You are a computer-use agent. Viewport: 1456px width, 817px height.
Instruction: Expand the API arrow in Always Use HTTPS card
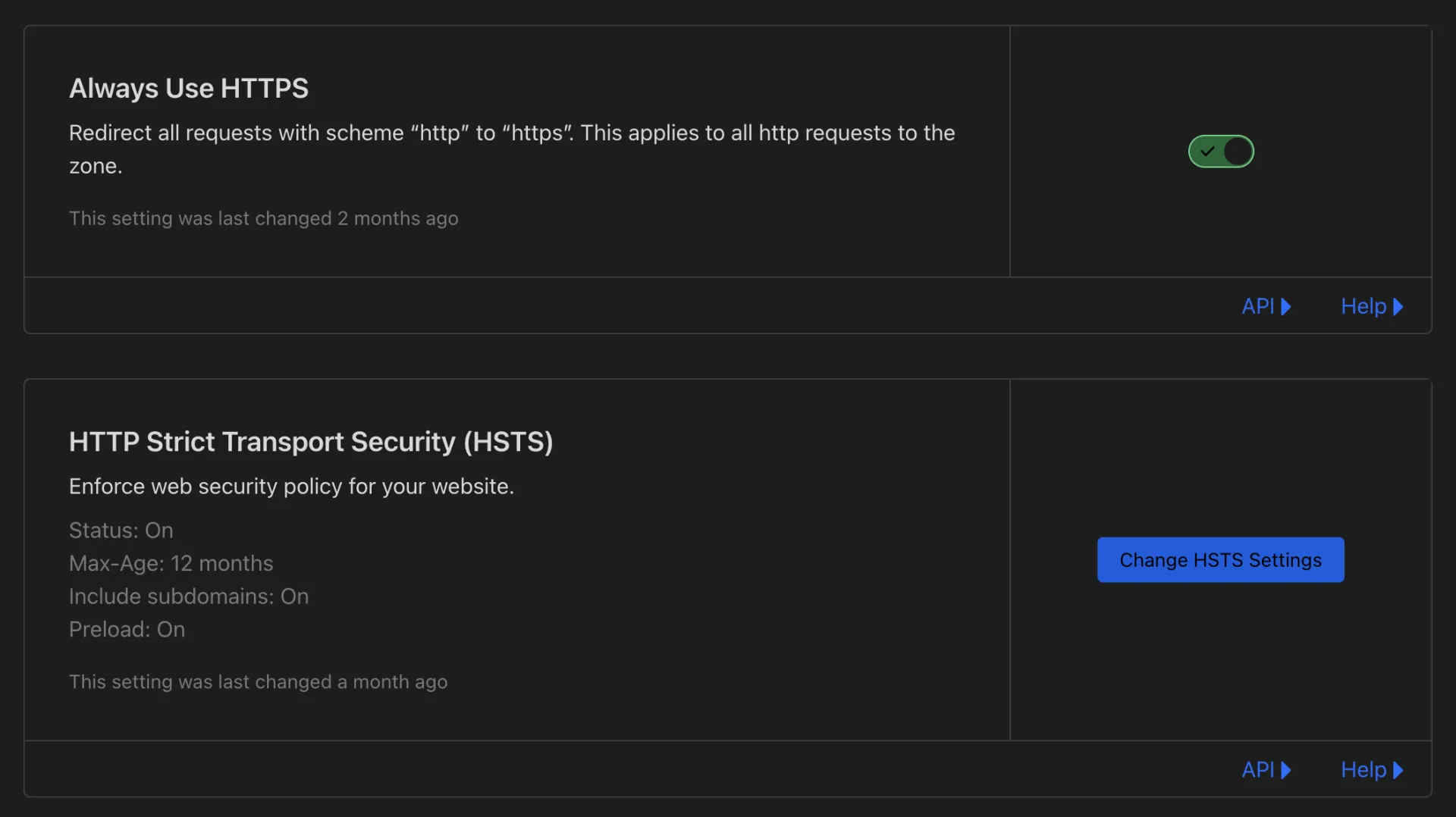pos(1286,306)
